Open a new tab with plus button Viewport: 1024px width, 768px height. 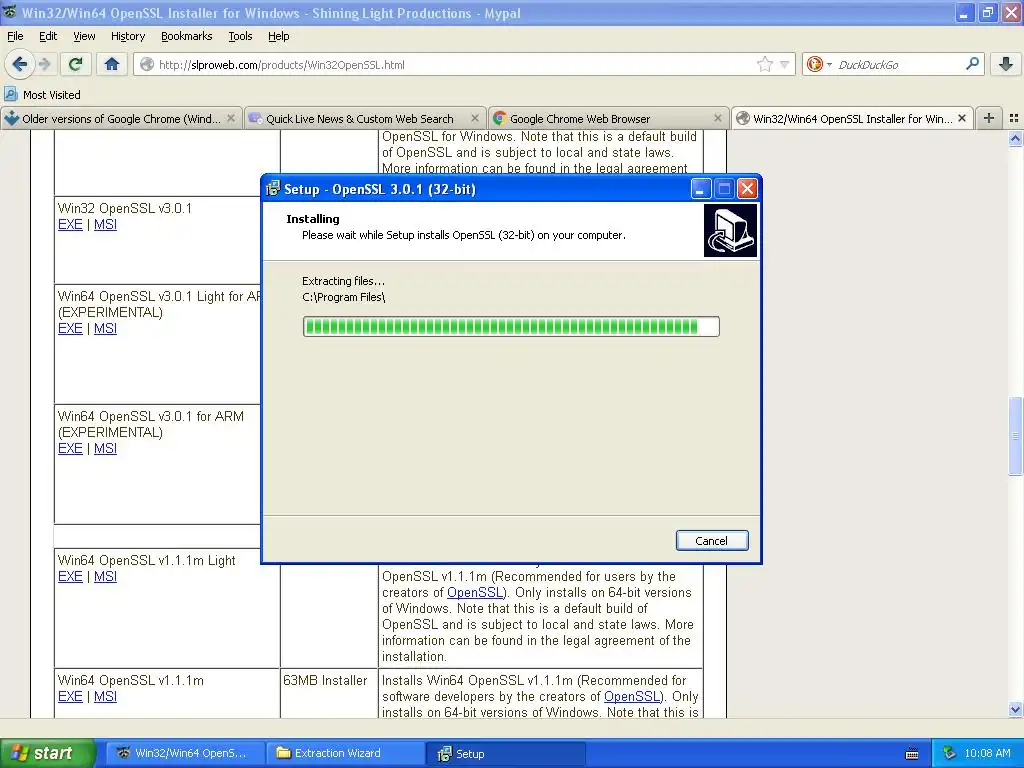[x=989, y=118]
